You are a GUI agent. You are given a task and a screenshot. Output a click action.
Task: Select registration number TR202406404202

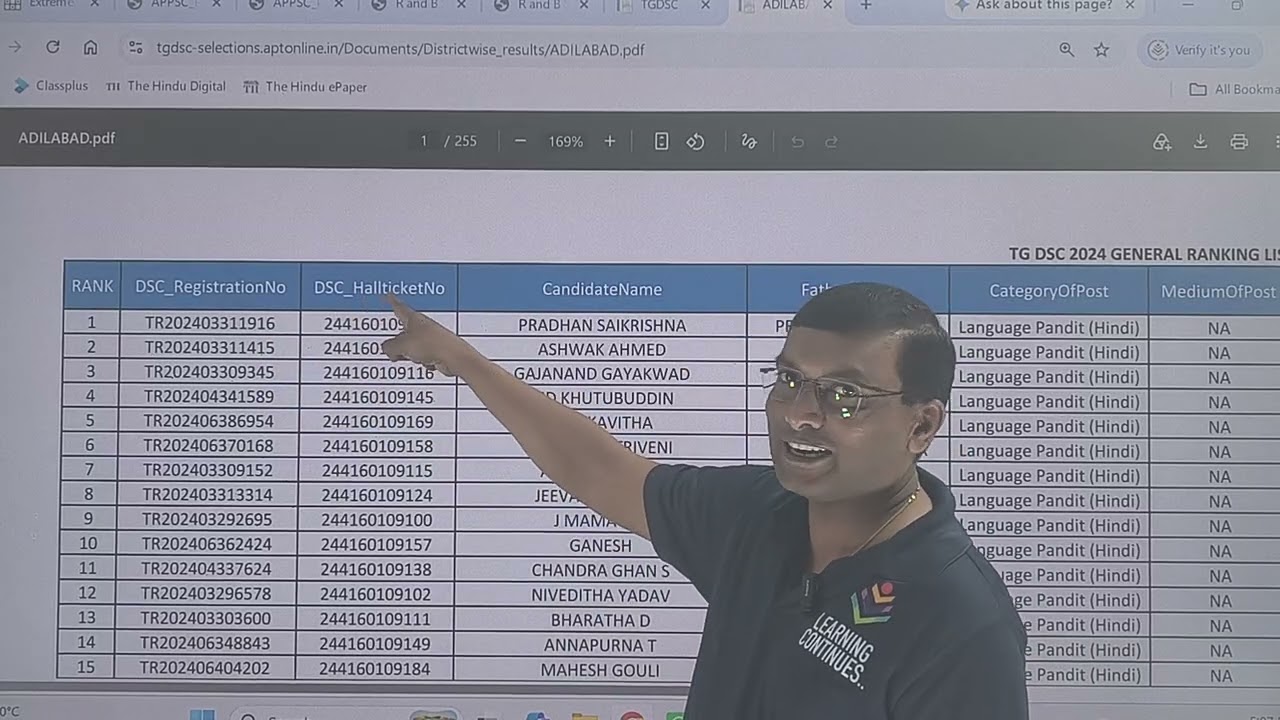(205, 668)
